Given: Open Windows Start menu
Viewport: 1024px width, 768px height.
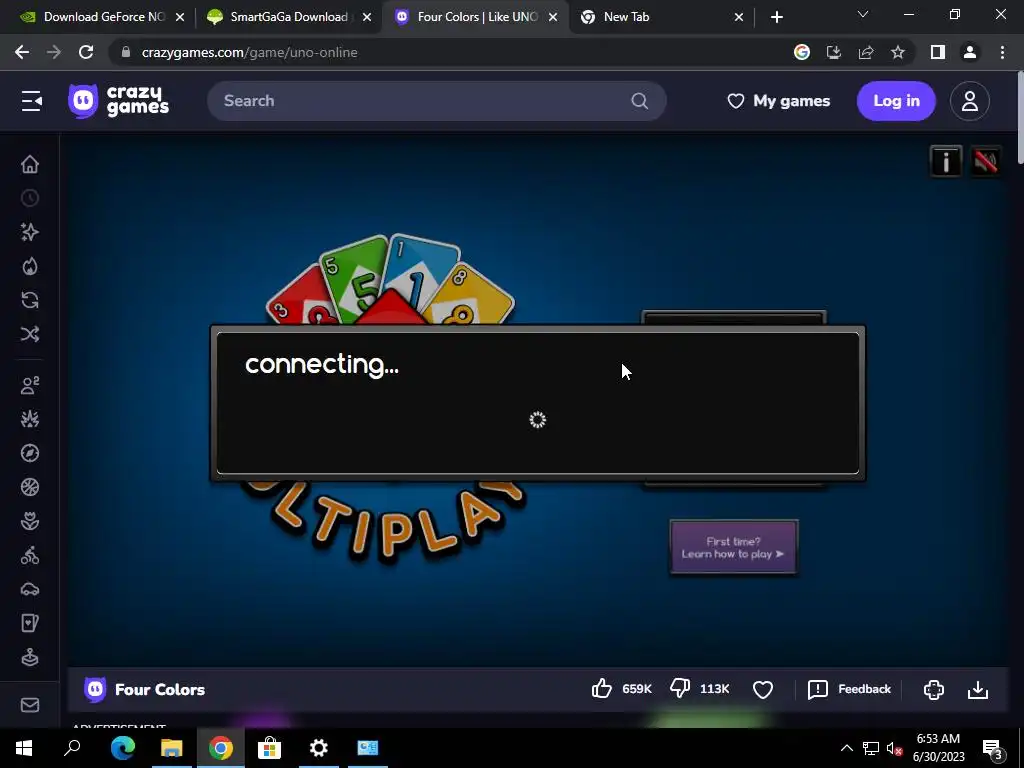Looking at the screenshot, I should pos(24,748).
